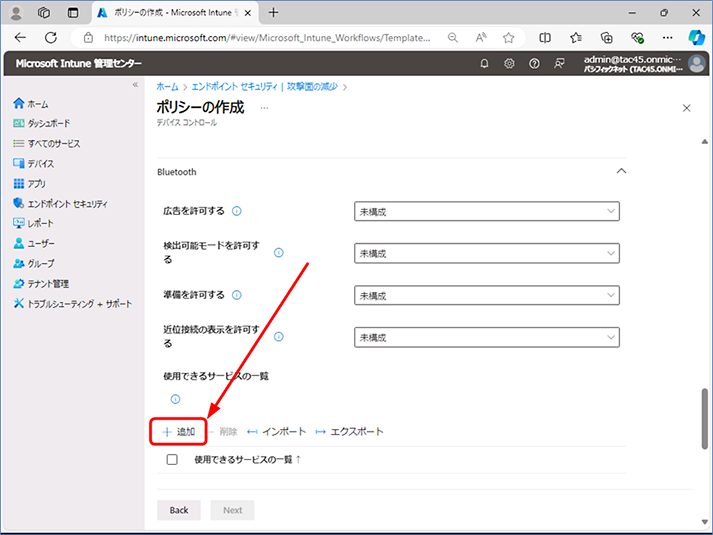Image resolution: width=713 pixels, height=535 pixels.
Task: Open the browser collections icon
Action: [x=607, y=38]
